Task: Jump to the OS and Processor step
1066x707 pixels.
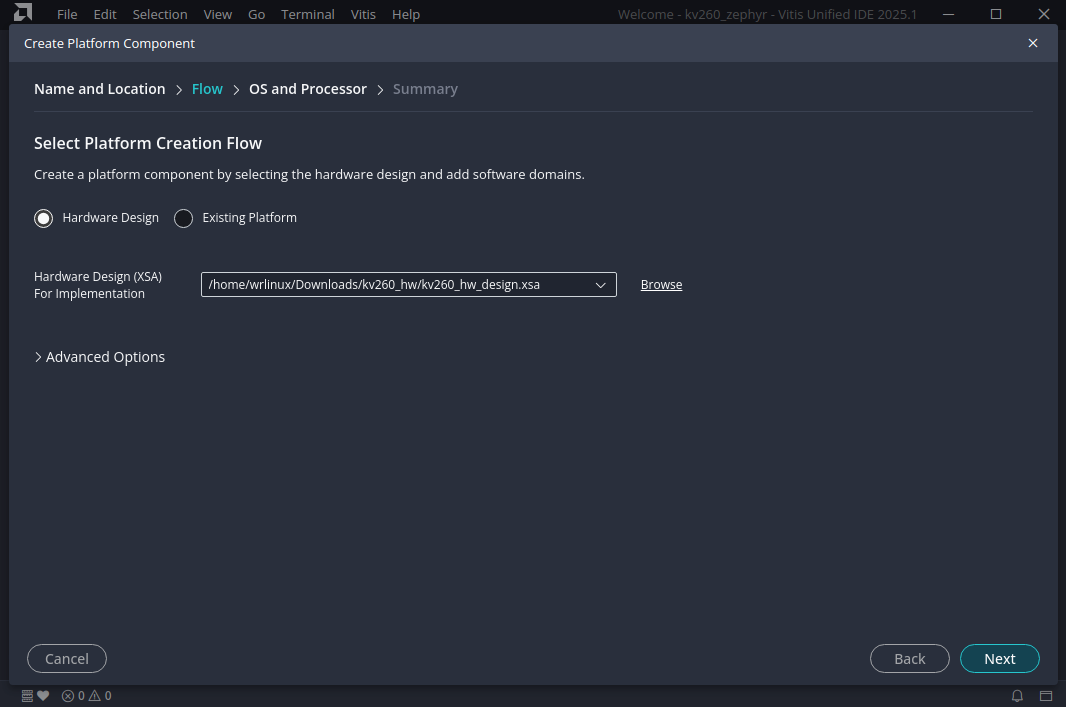Action: (x=308, y=89)
